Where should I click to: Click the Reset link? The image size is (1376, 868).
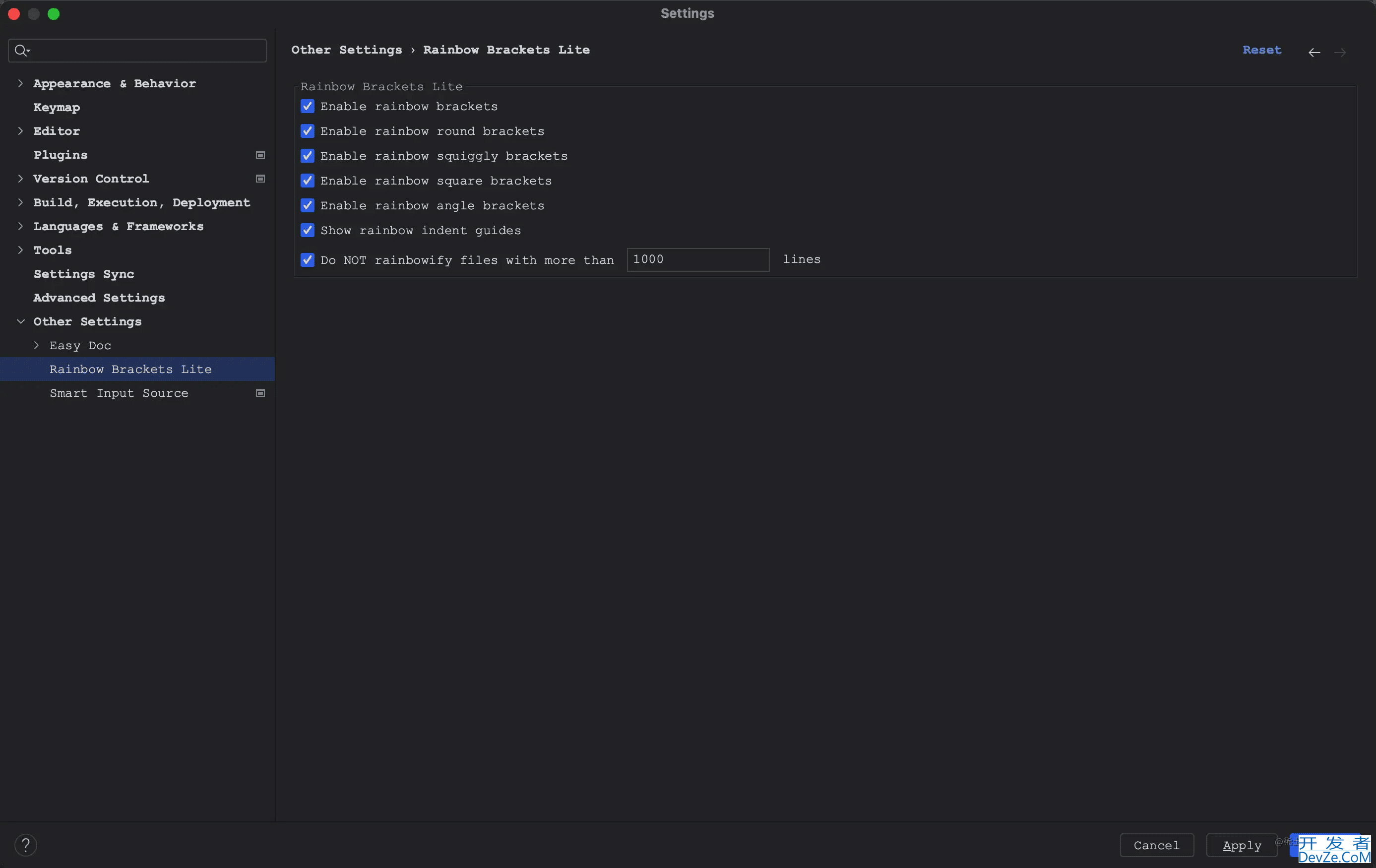(1262, 50)
